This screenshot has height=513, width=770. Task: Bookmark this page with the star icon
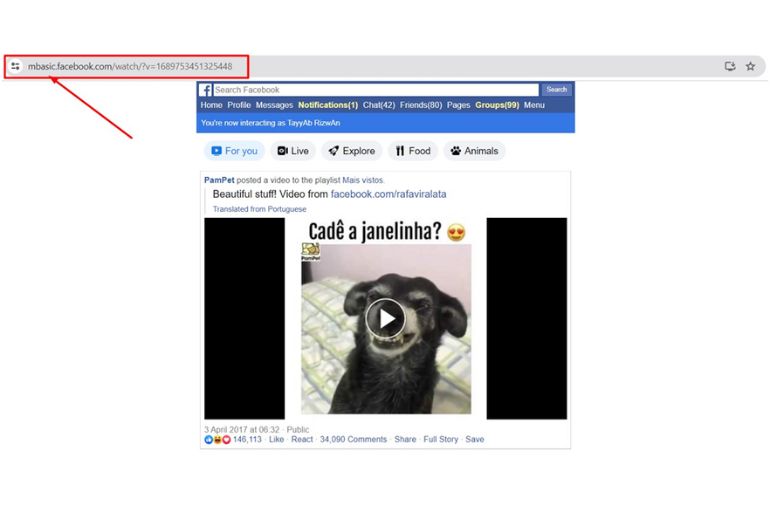750,66
